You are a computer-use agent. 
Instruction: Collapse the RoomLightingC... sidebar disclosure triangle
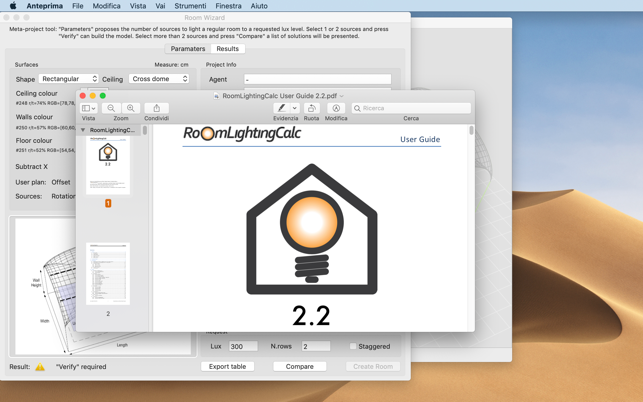(83, 130)
